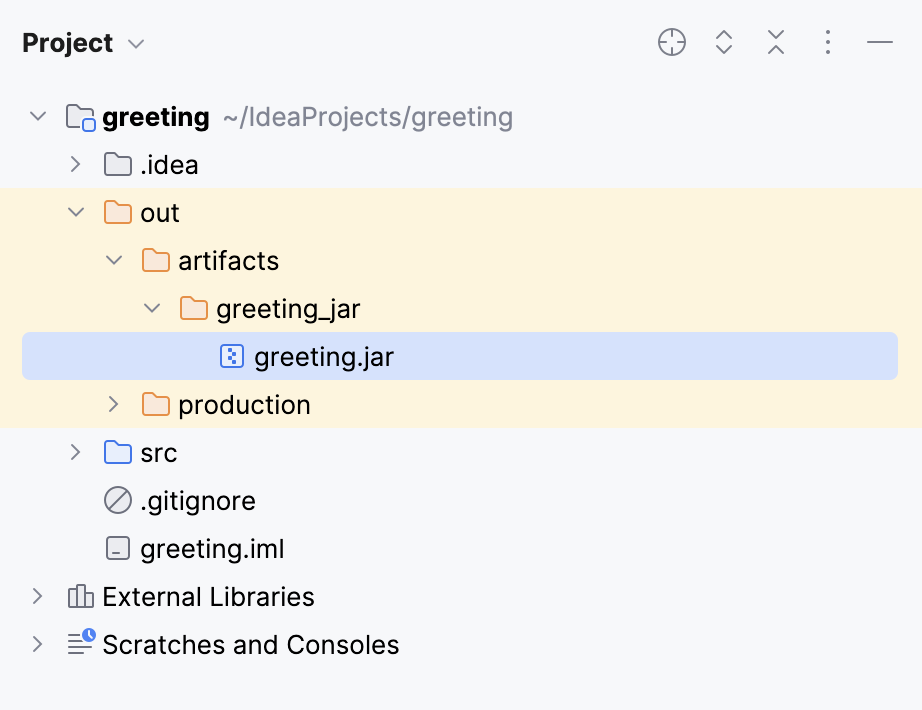The height and width of the screenshot is (710, 922).
Task: Click the Collapse All icon in the toolbar
Action: tap(775, 42)
